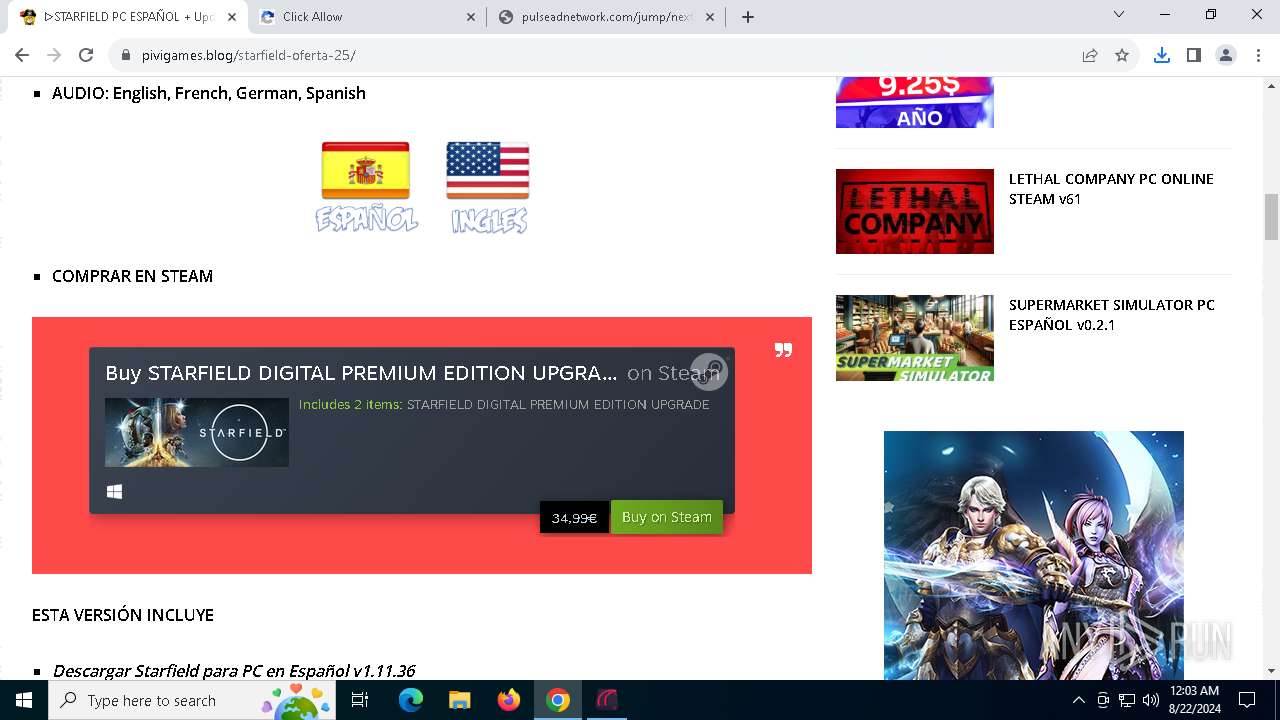Click the 34,99€ price label
The image size is (1280, 720).
(574, 517)
